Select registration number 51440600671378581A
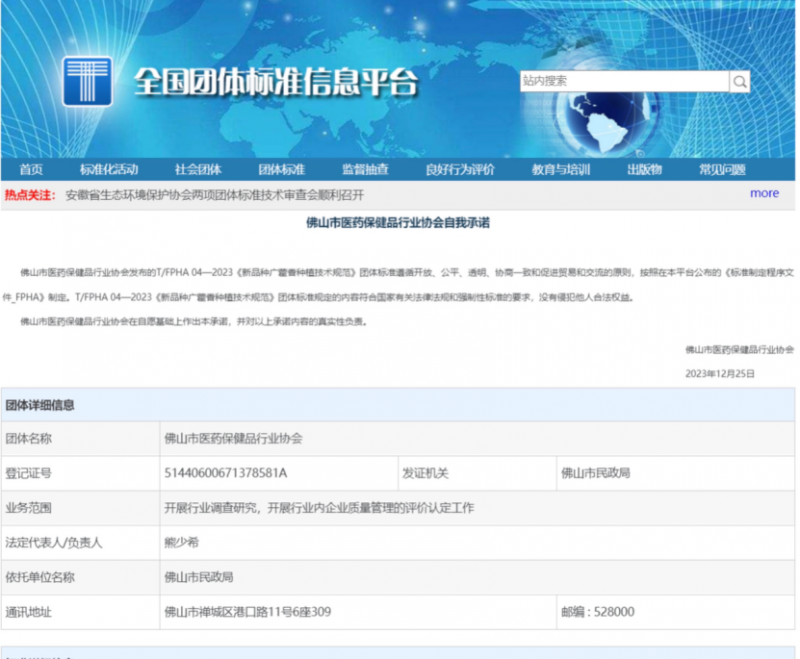 coord(226,473)
